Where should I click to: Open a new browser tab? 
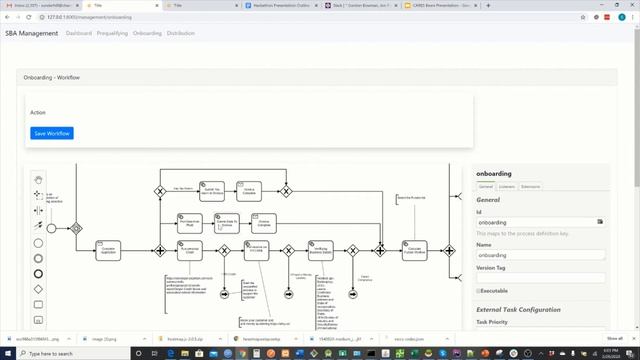[488, 6]
